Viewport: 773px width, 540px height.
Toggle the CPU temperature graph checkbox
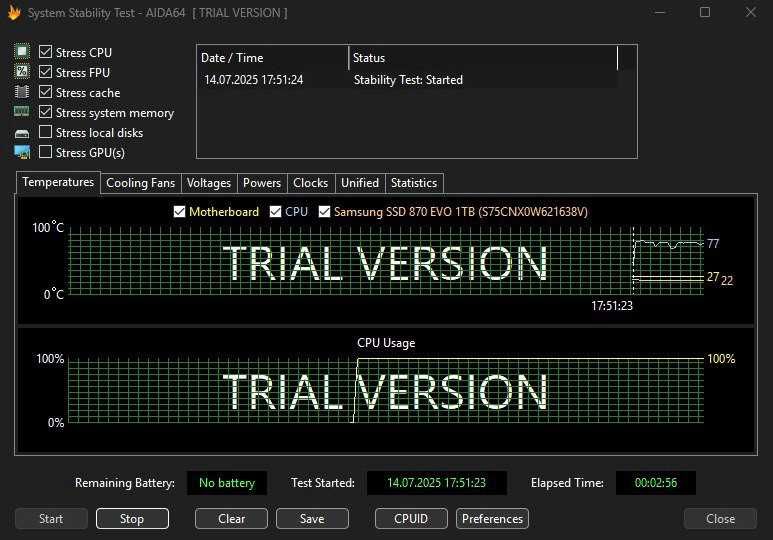click(276, 212)
